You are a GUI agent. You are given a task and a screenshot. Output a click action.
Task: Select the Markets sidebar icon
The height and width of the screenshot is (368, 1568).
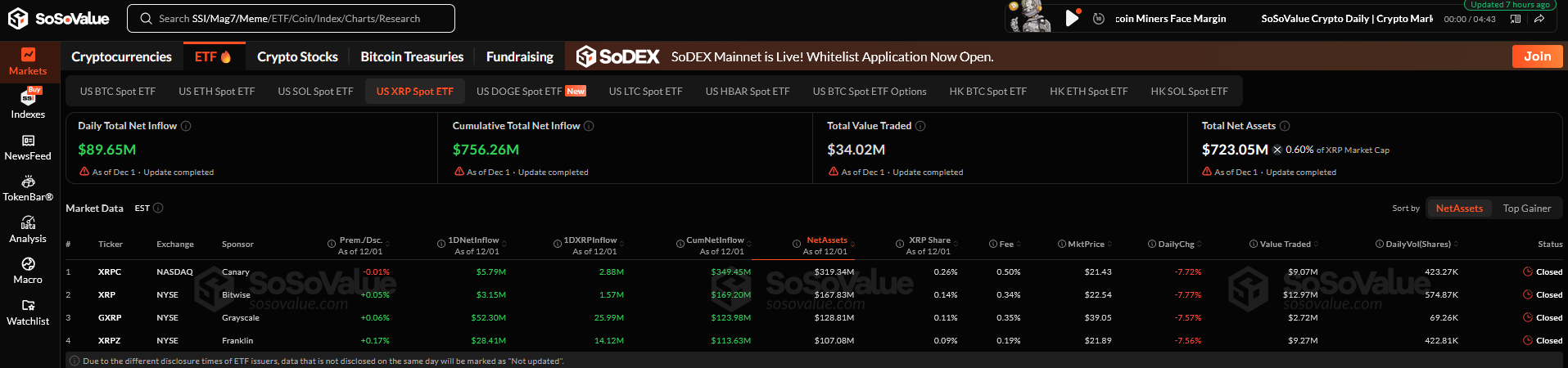coord(28,55)
